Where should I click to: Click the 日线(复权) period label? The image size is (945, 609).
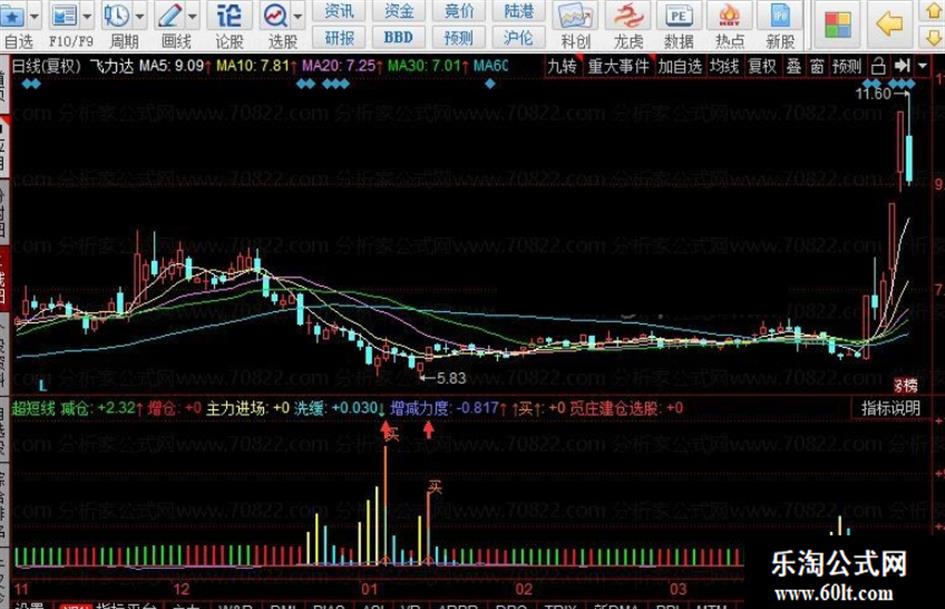(46, 66)
